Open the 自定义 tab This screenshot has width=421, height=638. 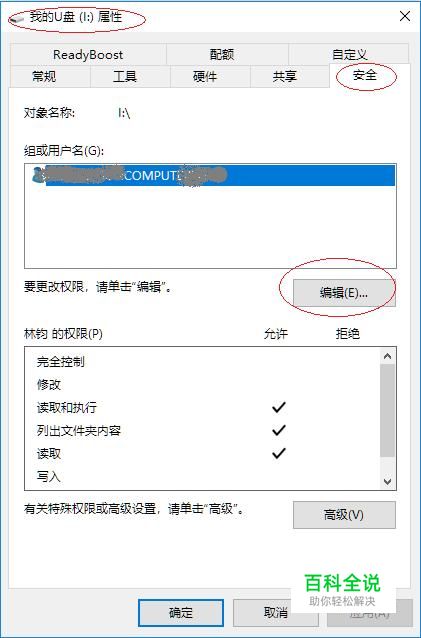point(349,55)
